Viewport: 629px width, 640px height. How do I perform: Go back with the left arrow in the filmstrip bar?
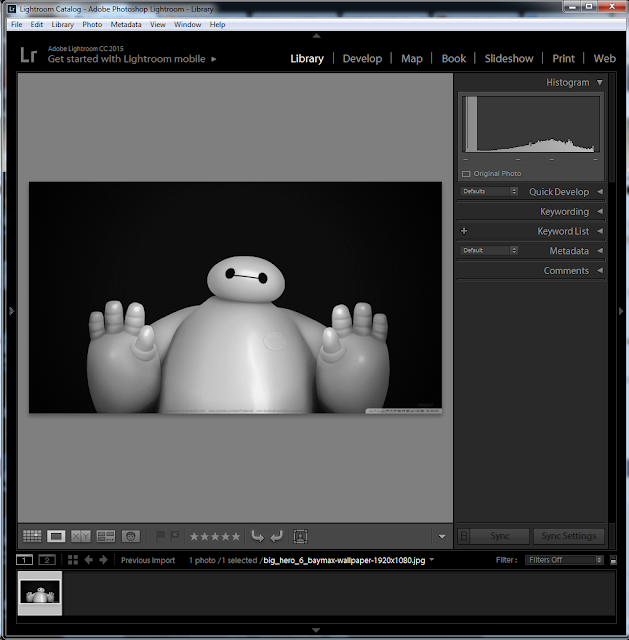tap(88, 560)
